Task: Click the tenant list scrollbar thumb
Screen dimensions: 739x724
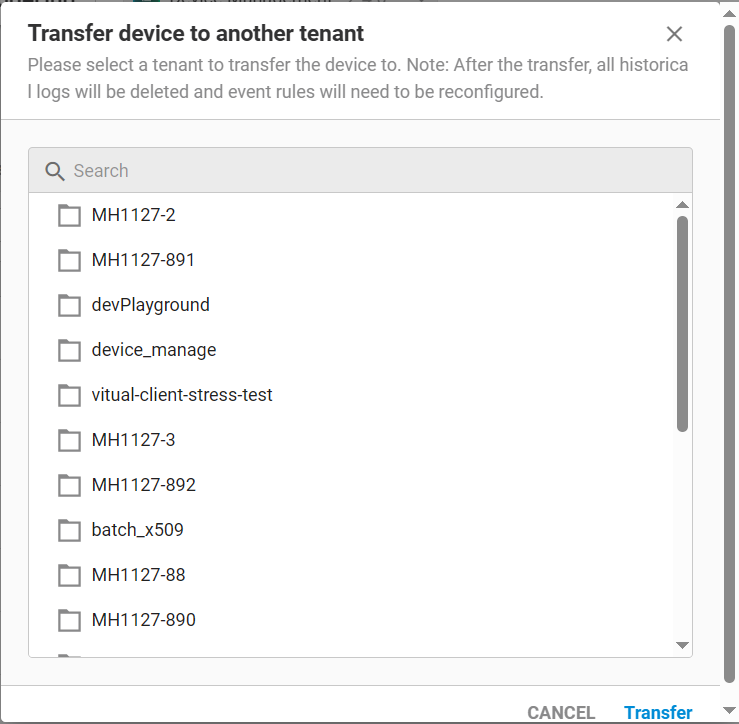Action: click(x=683, y=322)
